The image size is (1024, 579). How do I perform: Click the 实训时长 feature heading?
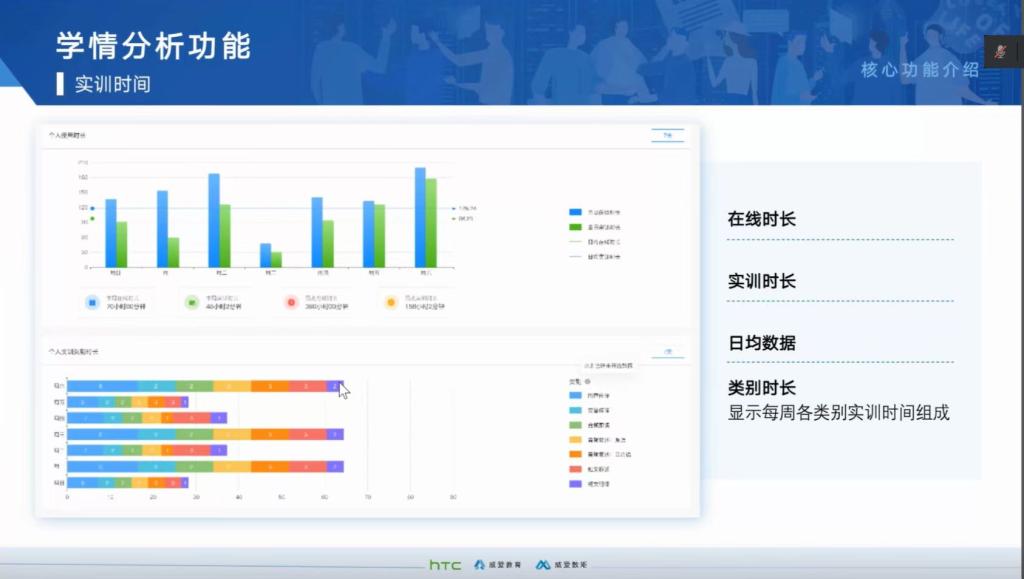pos(761,281)
